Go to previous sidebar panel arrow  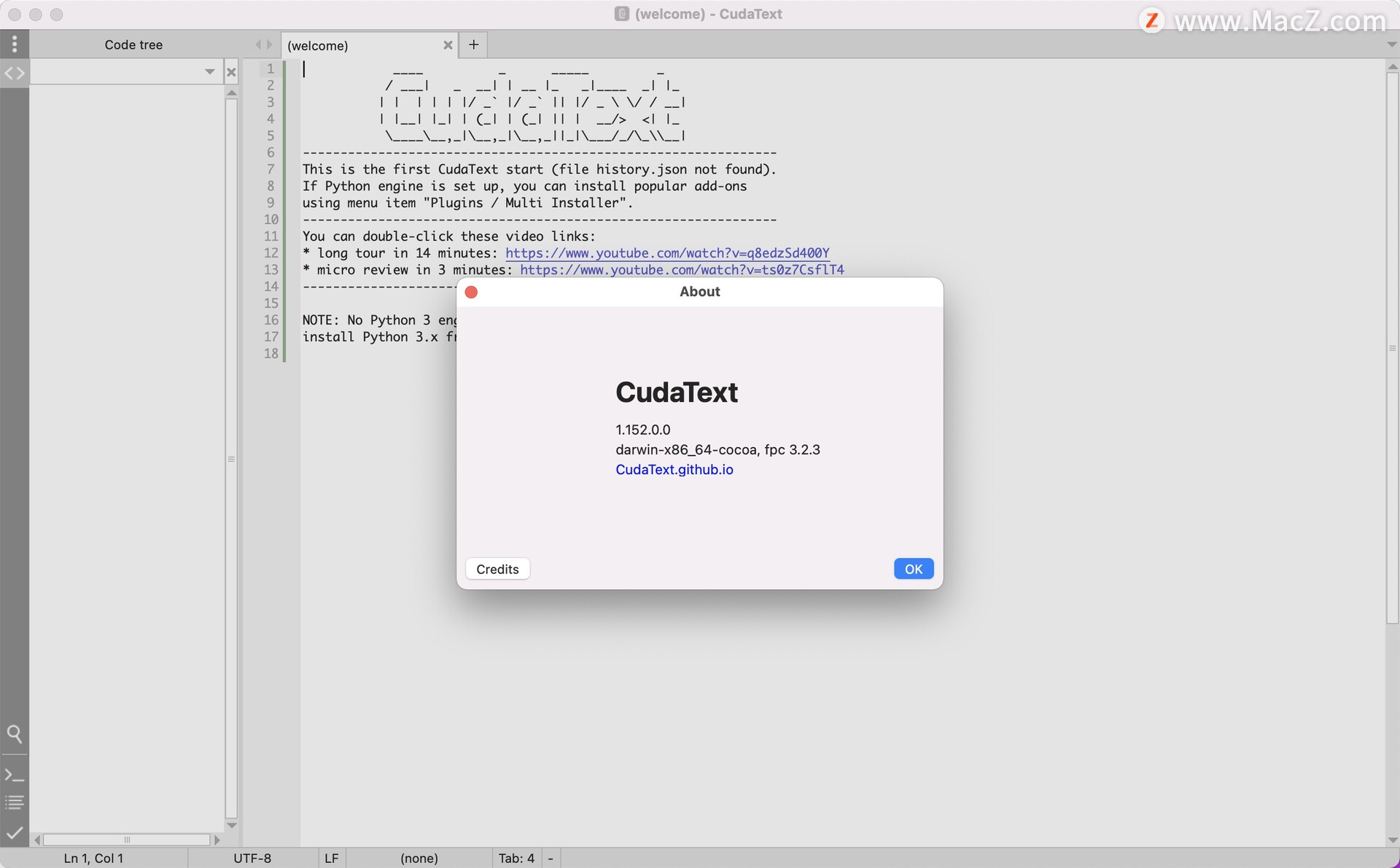(257, 44)
